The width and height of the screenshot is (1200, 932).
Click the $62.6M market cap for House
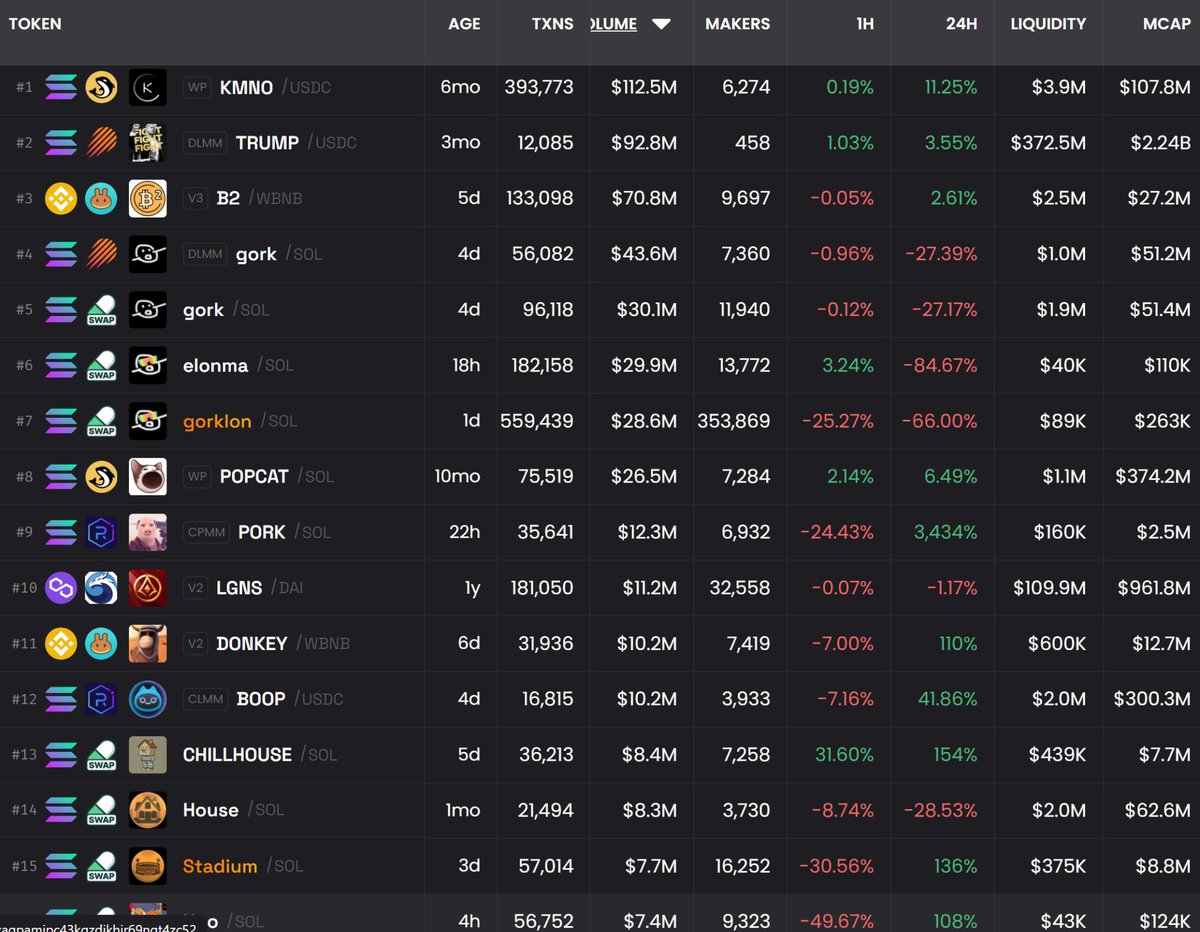point(1159,810)
